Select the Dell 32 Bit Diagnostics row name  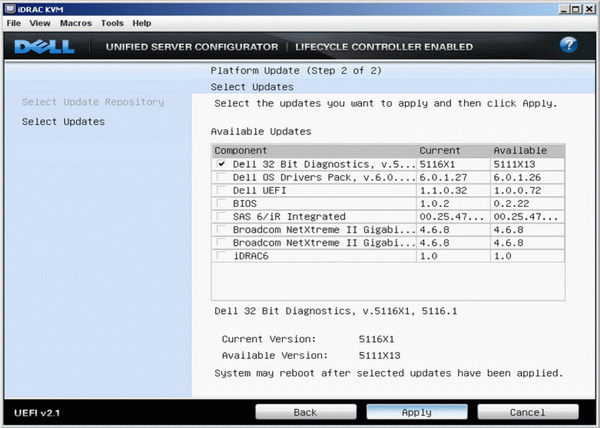(x=324, y=164)
